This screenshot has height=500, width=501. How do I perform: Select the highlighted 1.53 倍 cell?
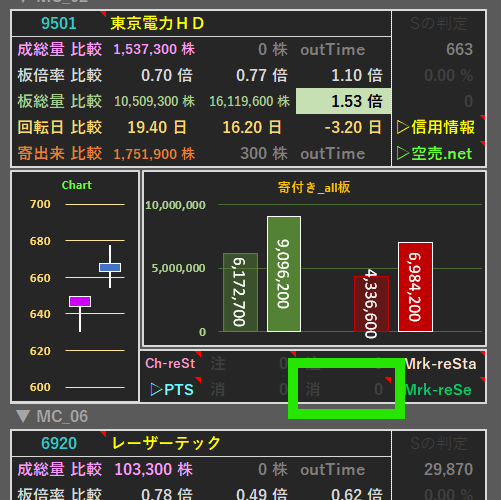pos(343,101)
